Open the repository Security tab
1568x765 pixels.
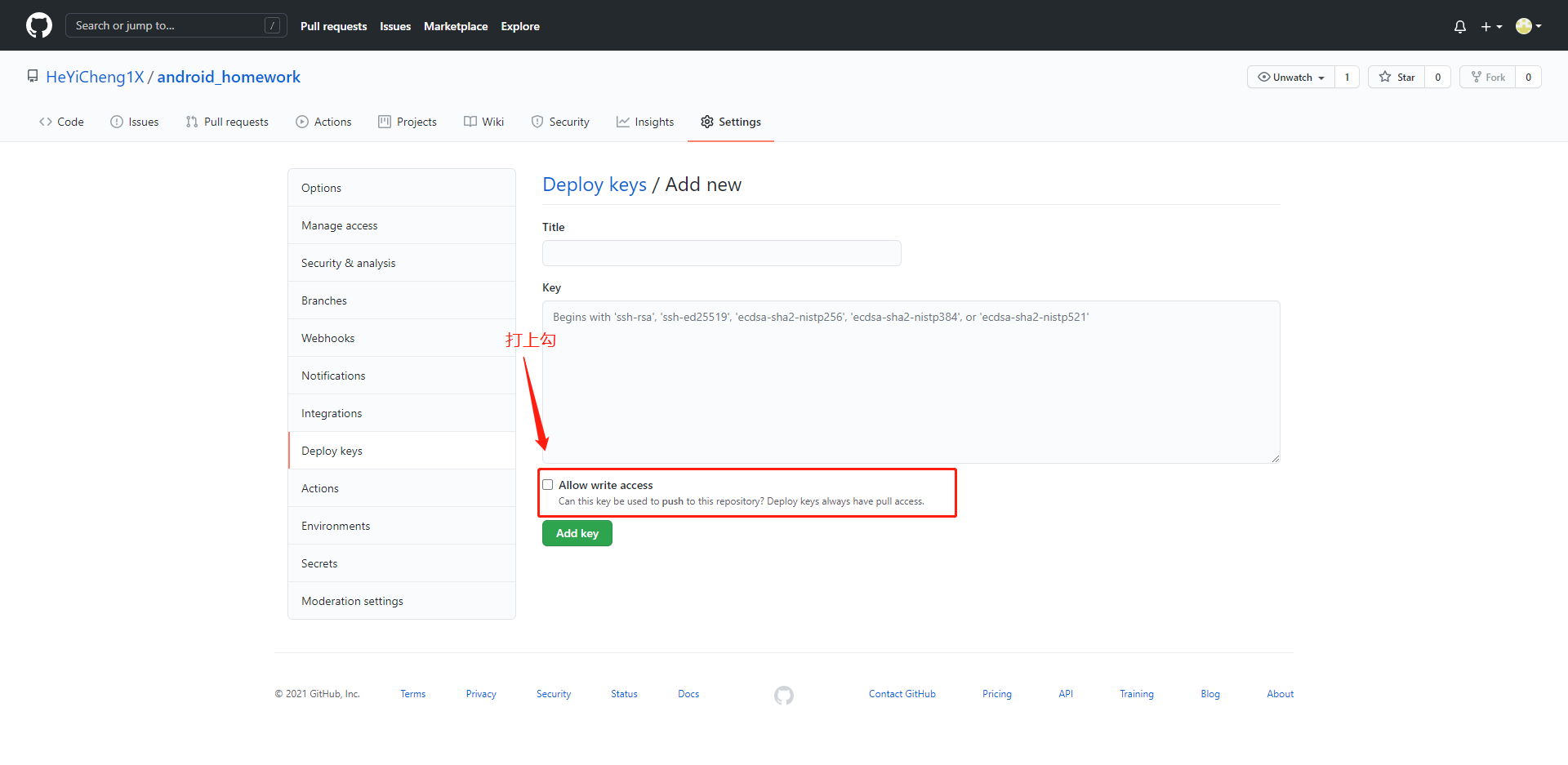tap(560, 122)
